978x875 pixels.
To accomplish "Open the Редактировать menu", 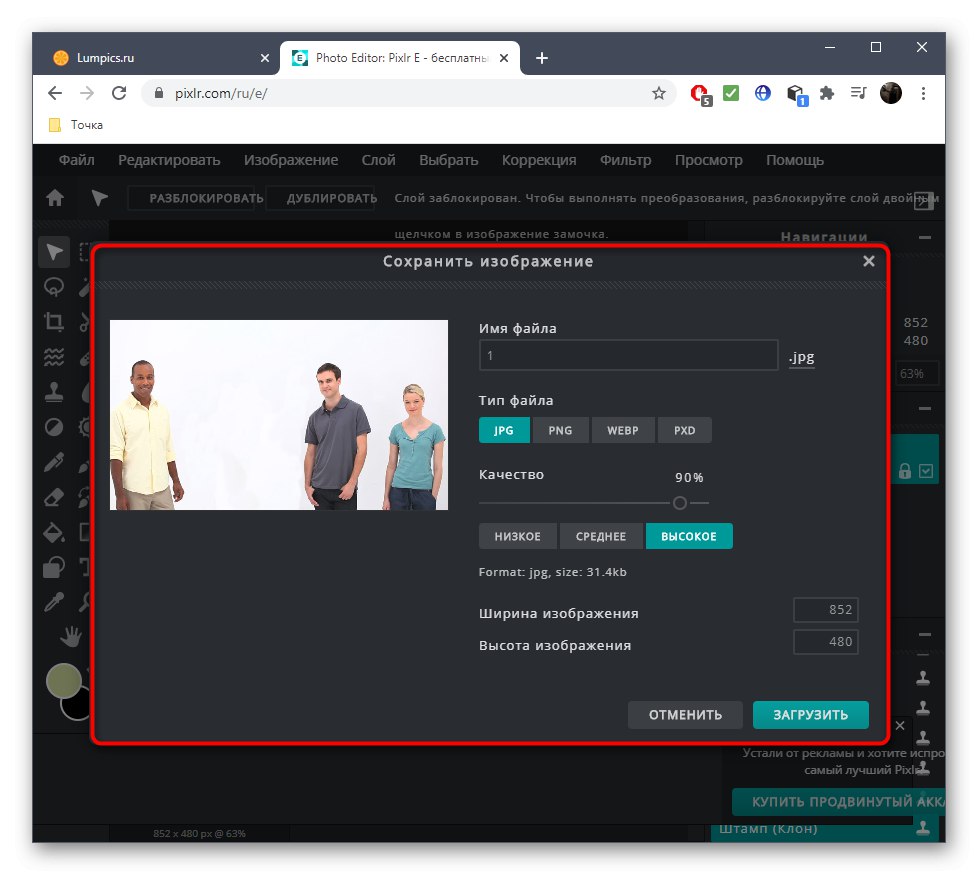I will (169, 160).
